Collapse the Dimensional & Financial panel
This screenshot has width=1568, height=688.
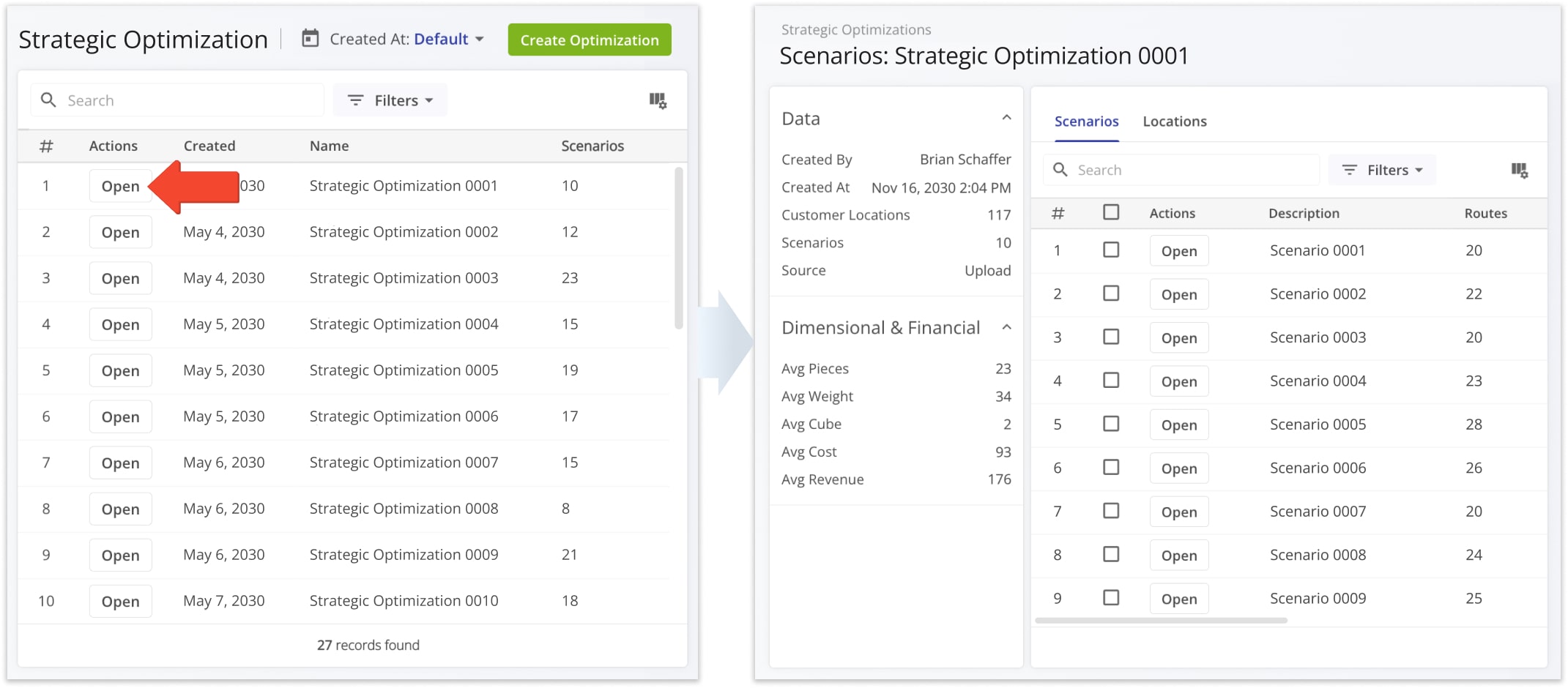(1008, 326)
